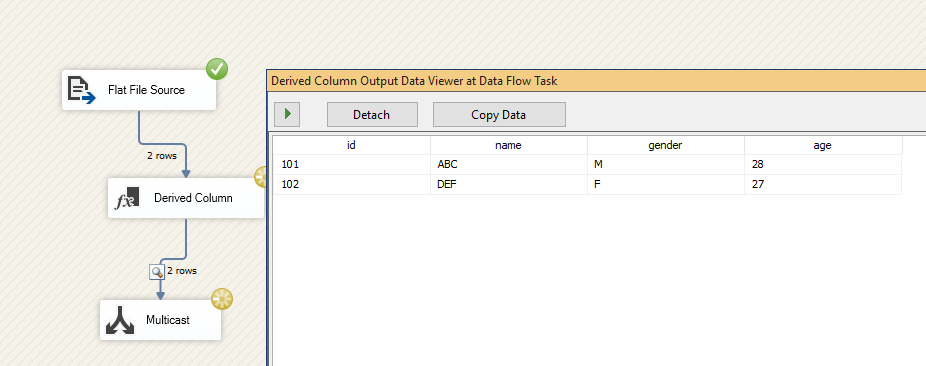The image size is (926, 366).
Task: Select the cell containing 101
Action: [351, 165]
